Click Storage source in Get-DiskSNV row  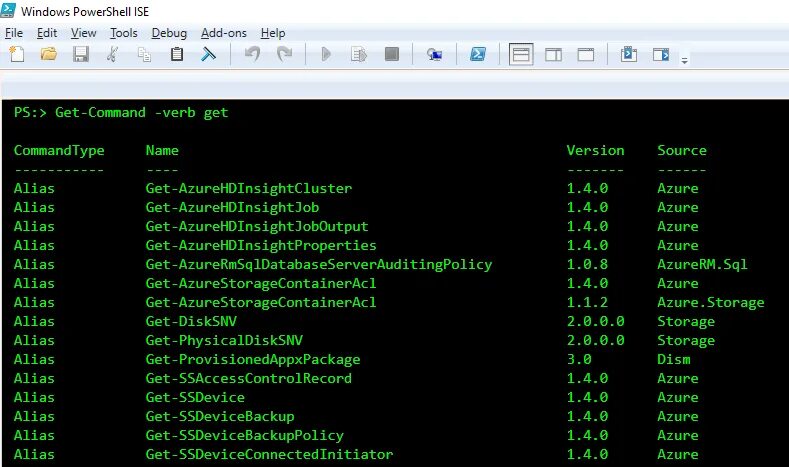pyautogui.click(x=686, y=321)
